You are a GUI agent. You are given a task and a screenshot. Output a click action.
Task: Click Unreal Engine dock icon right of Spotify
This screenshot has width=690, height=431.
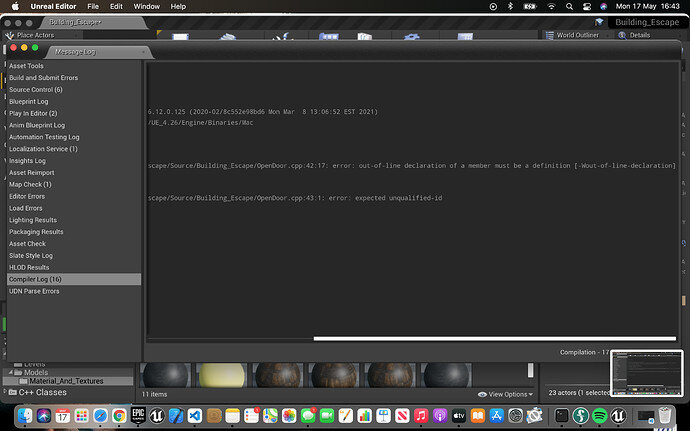[x=618, y=415]
